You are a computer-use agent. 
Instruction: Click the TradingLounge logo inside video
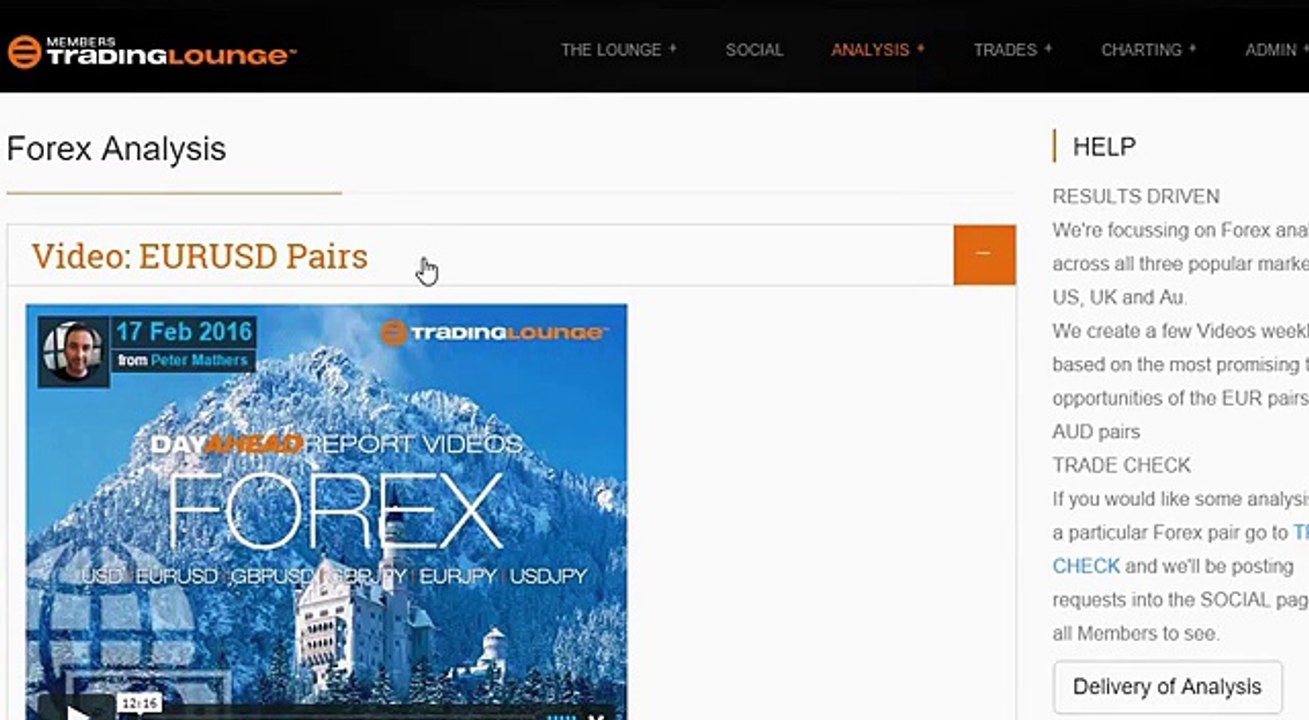point(493,332)
